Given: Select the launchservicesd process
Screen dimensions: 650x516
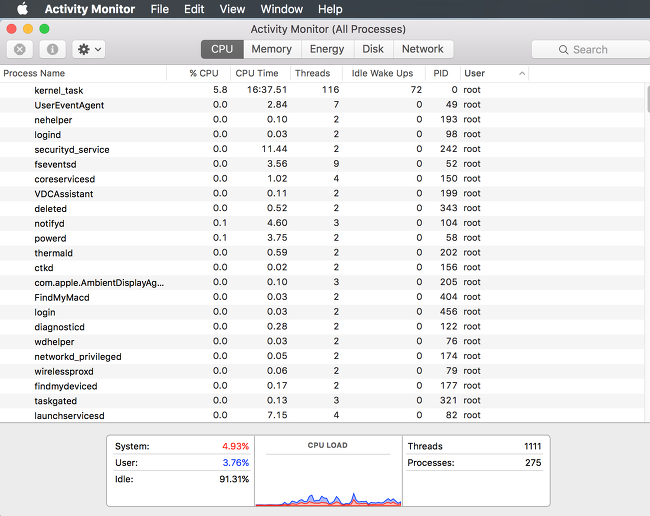Looking at the screenshot, I should (322, 415).
